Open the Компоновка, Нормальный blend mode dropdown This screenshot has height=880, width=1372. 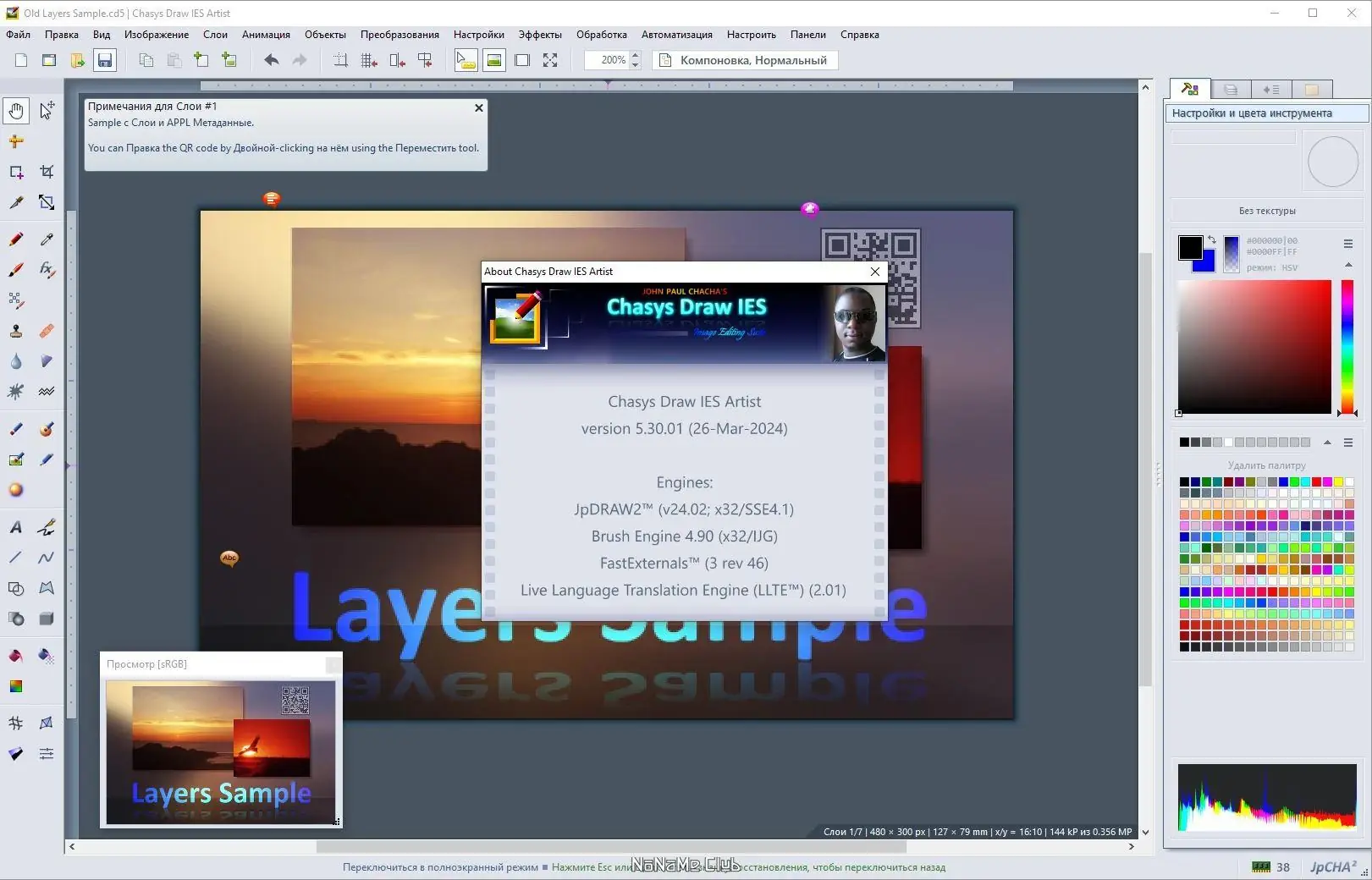coord(746,60)
